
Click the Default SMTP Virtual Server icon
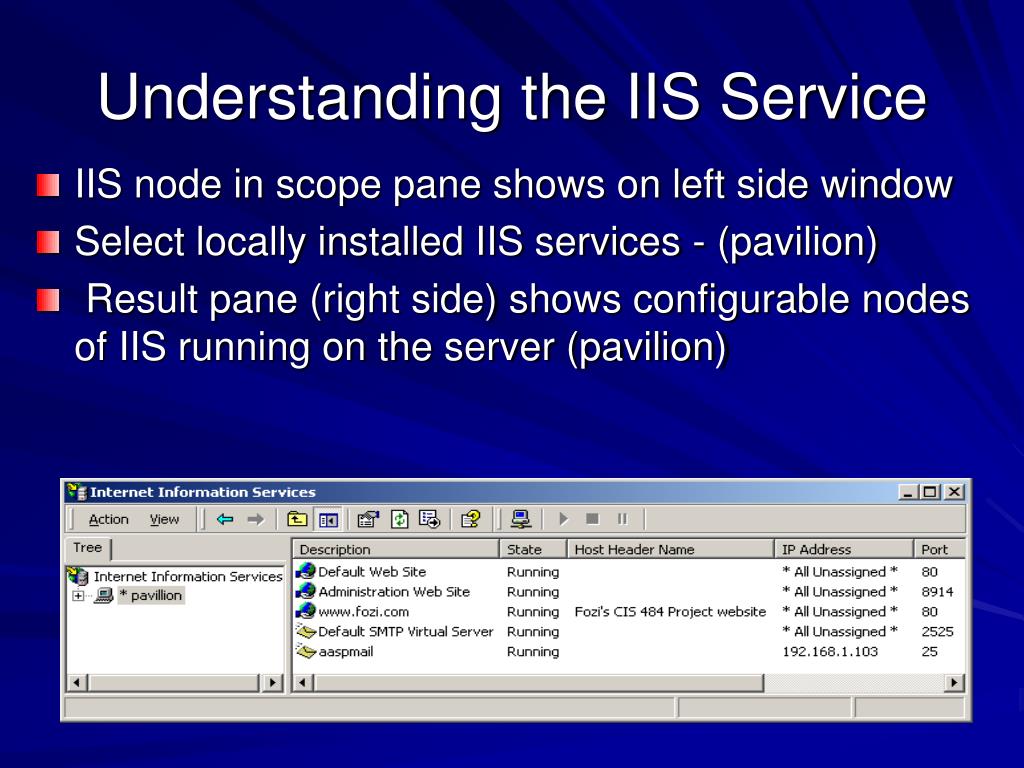[x=306, y=631]
